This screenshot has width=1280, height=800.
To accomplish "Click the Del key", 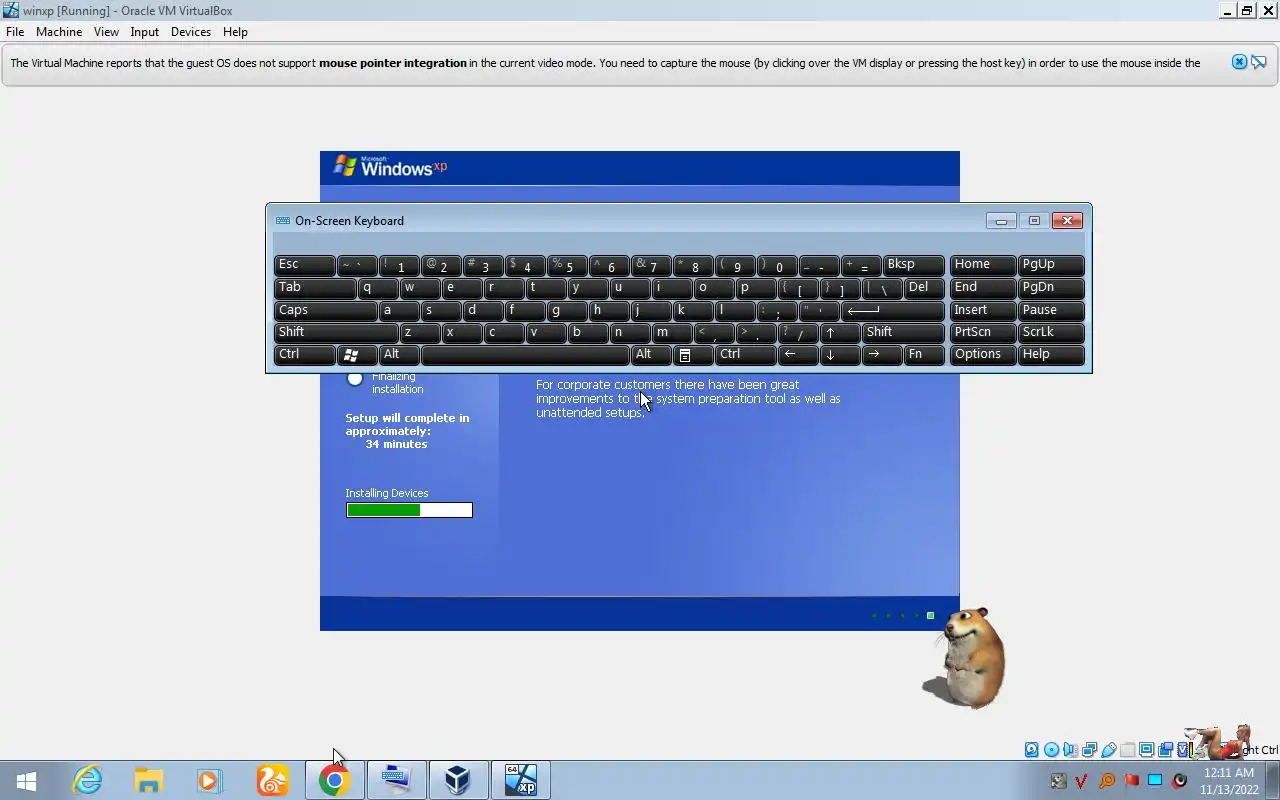I will 924,288.
